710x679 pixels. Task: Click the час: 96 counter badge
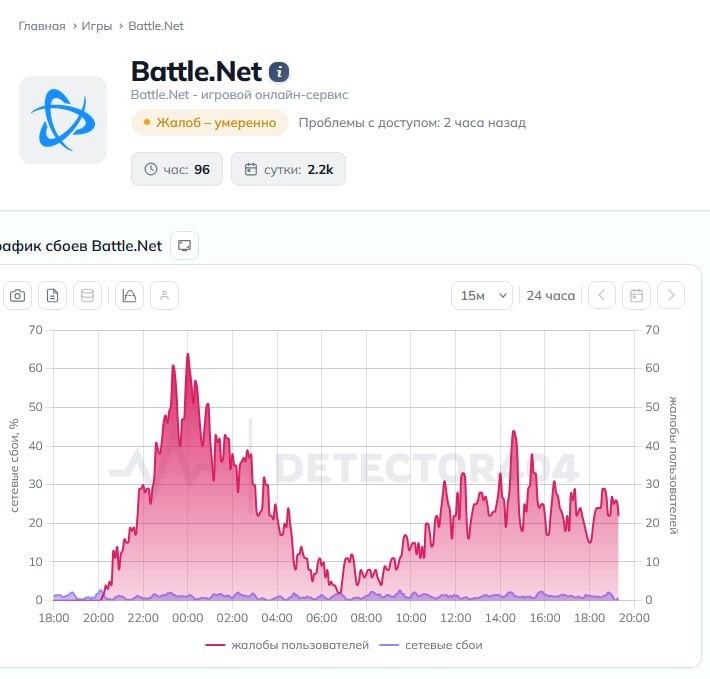(x=177, y=169)
